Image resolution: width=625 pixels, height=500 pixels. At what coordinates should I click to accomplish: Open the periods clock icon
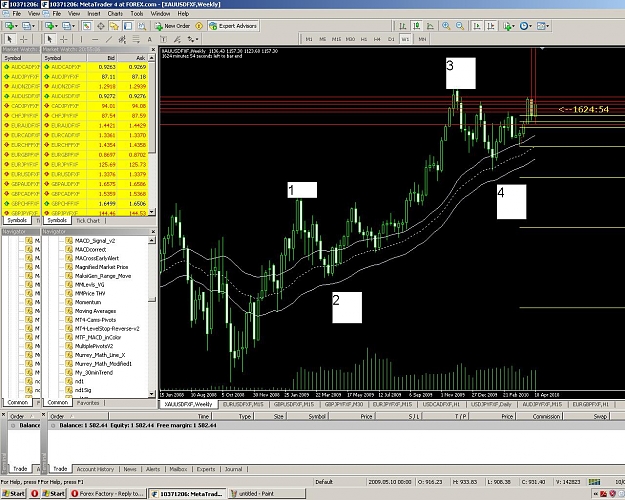[x=523, y=26]
